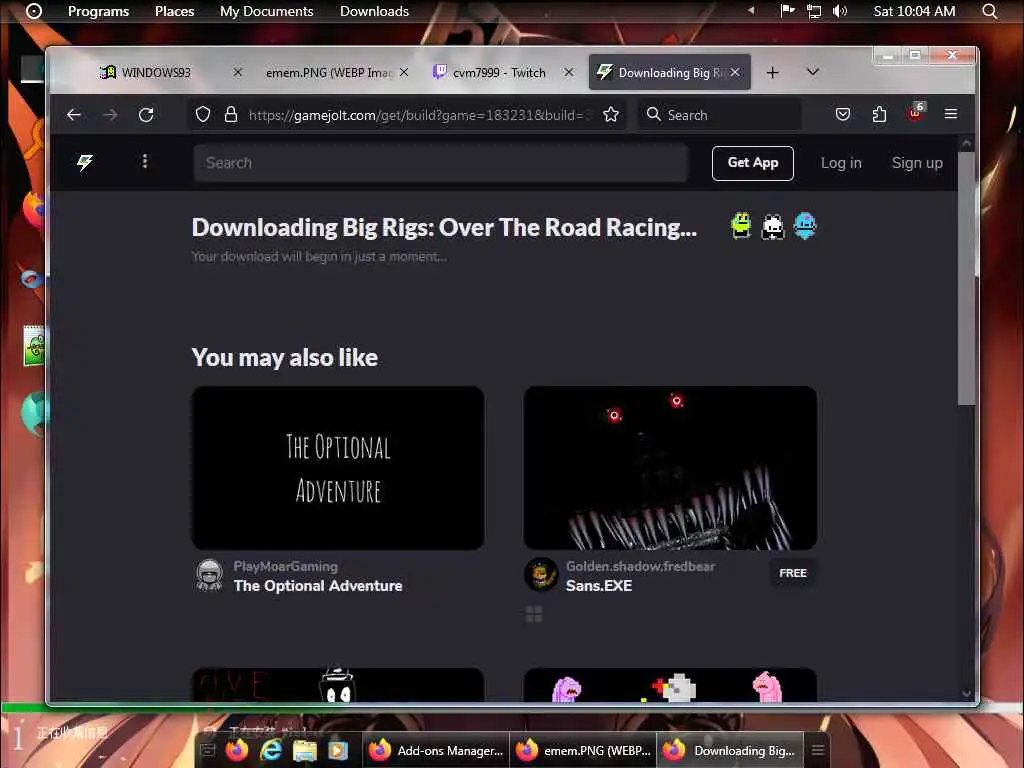1024x768 pixels.
Task: Select the Downloading Big Rigs tab
Action: pyautogui.click(x=669, y=72)
